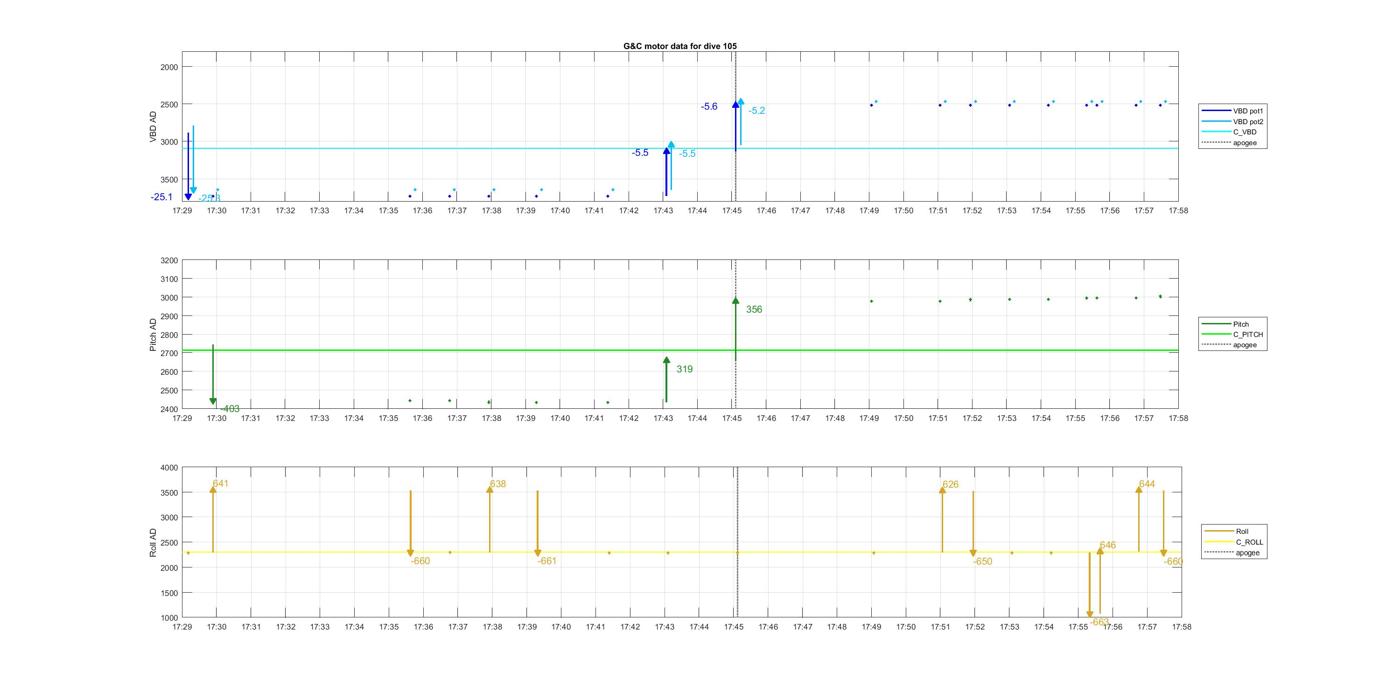Click the '319' pitch data label
1400x693 pixels.
(684, 369)
